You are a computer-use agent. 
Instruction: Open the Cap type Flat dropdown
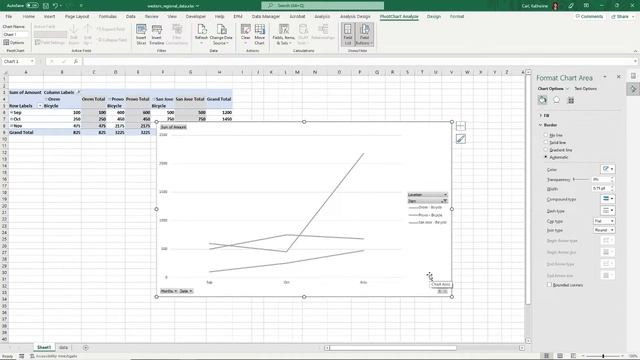pyautogui.click(x=604, y=221)
